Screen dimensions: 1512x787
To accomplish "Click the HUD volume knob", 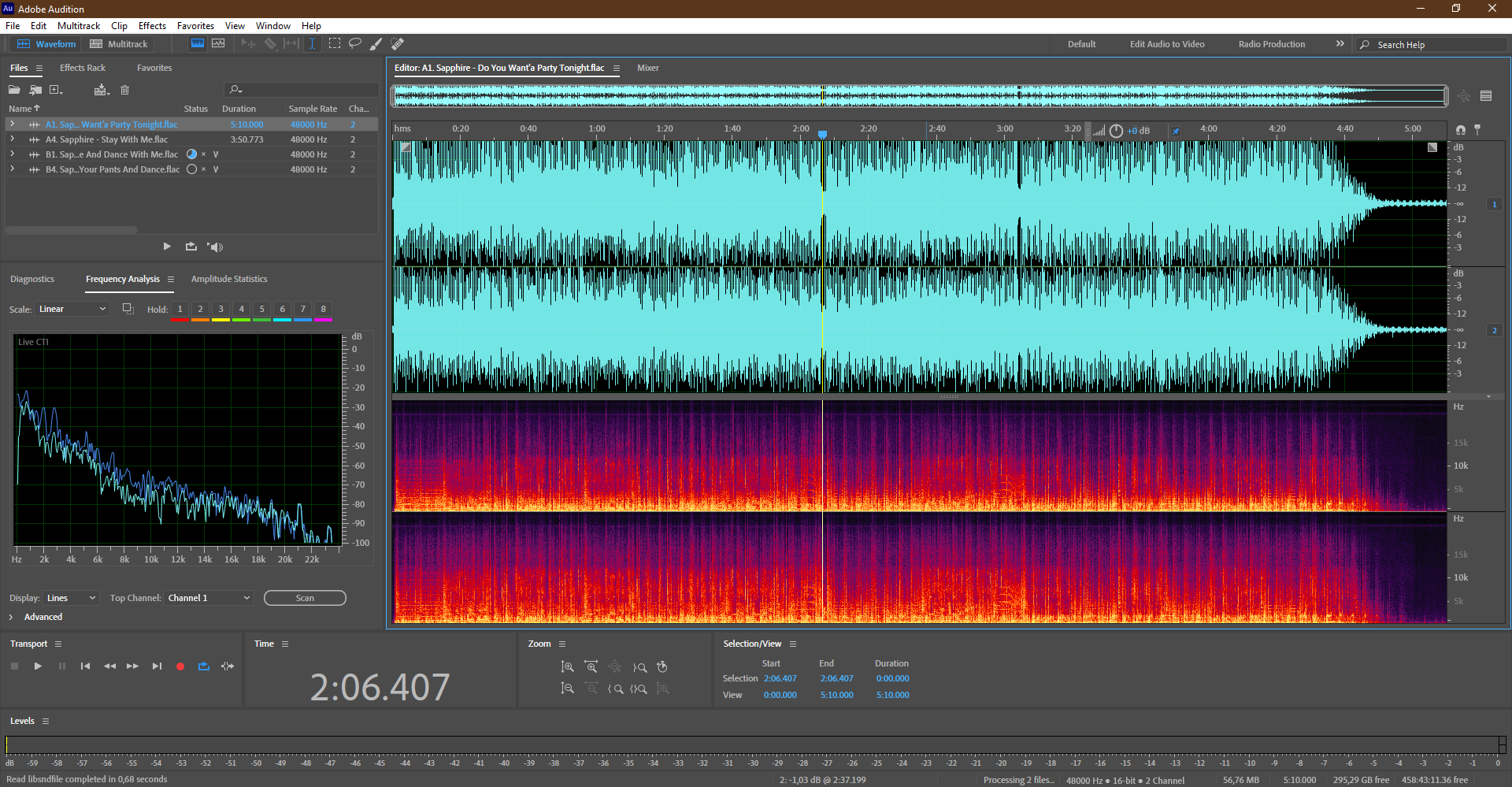I will point(1116,131).
